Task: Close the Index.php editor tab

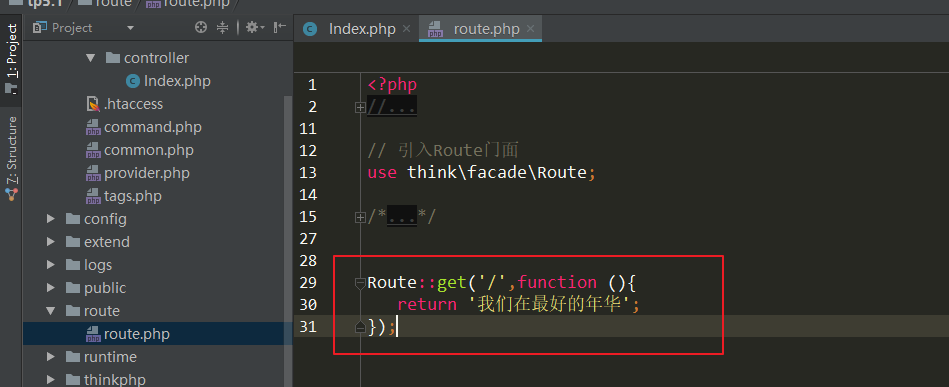Action: pos(406,28)
